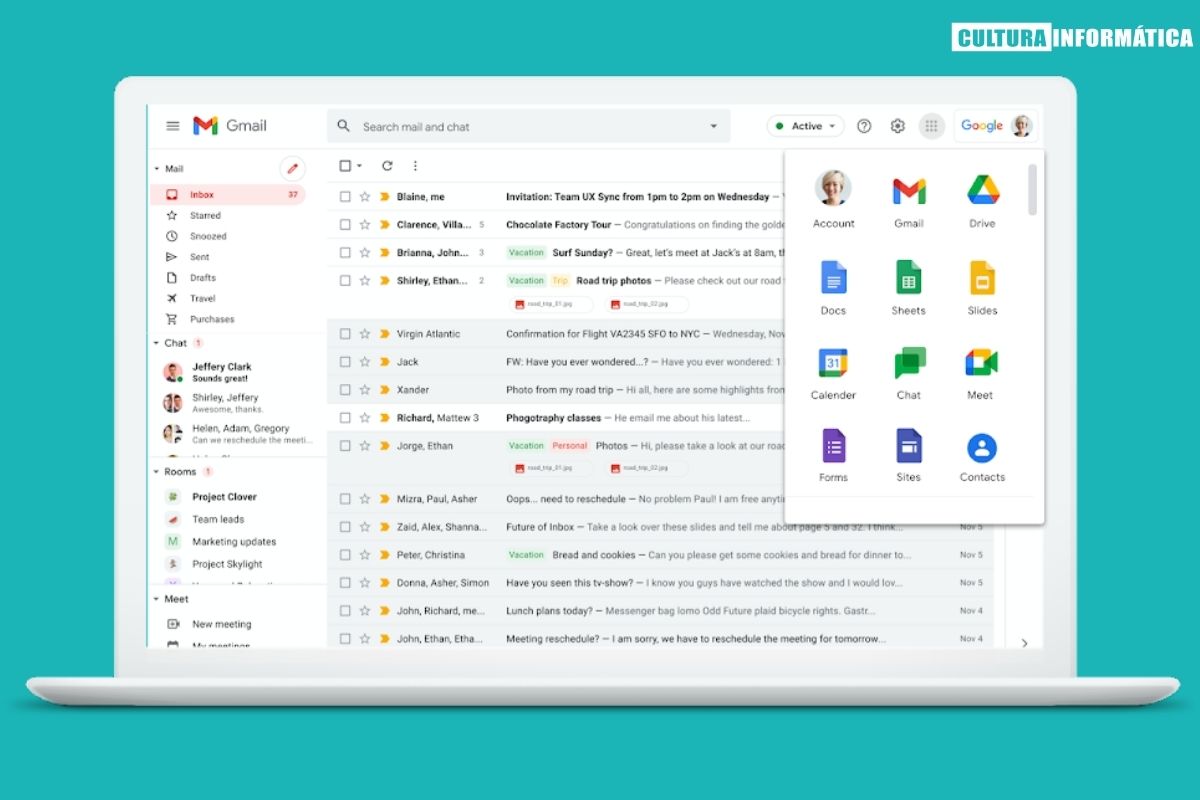Star the Virgin Atlantic email

pyautogui.click(x=365, y=334)
